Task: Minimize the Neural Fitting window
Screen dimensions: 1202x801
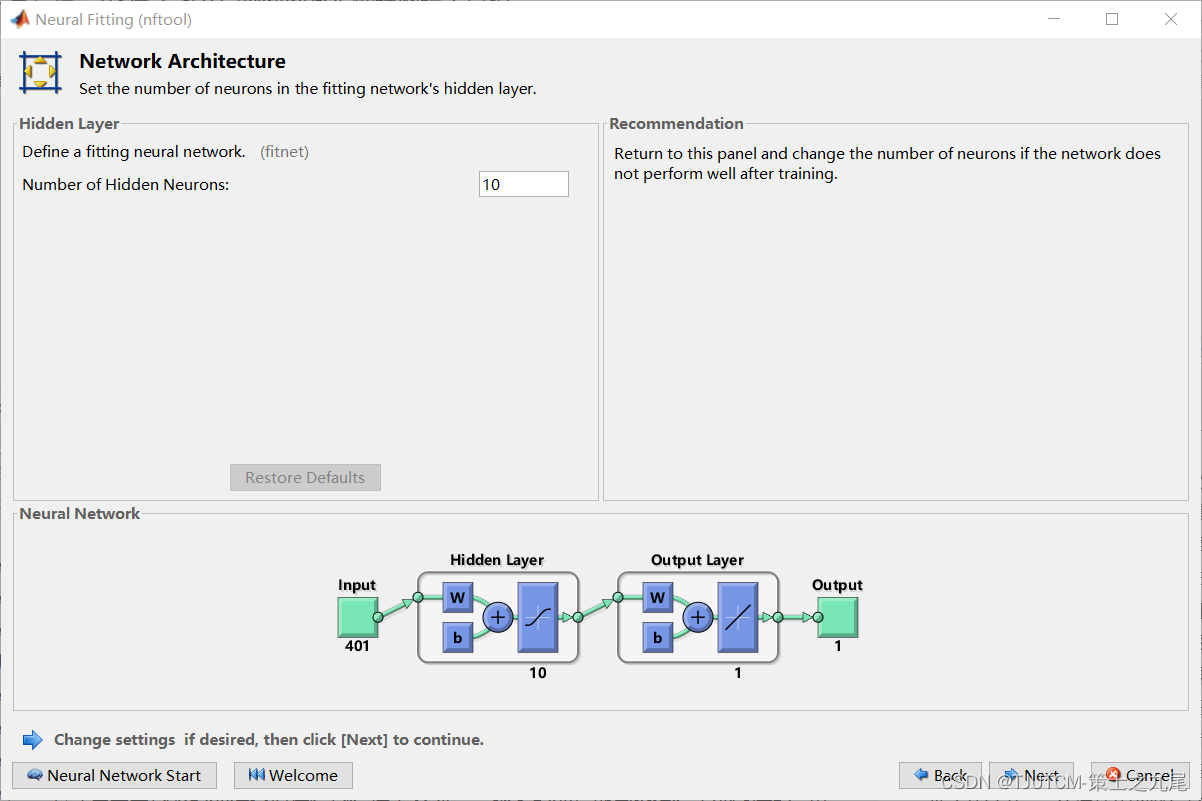Action: point(1053,19)
